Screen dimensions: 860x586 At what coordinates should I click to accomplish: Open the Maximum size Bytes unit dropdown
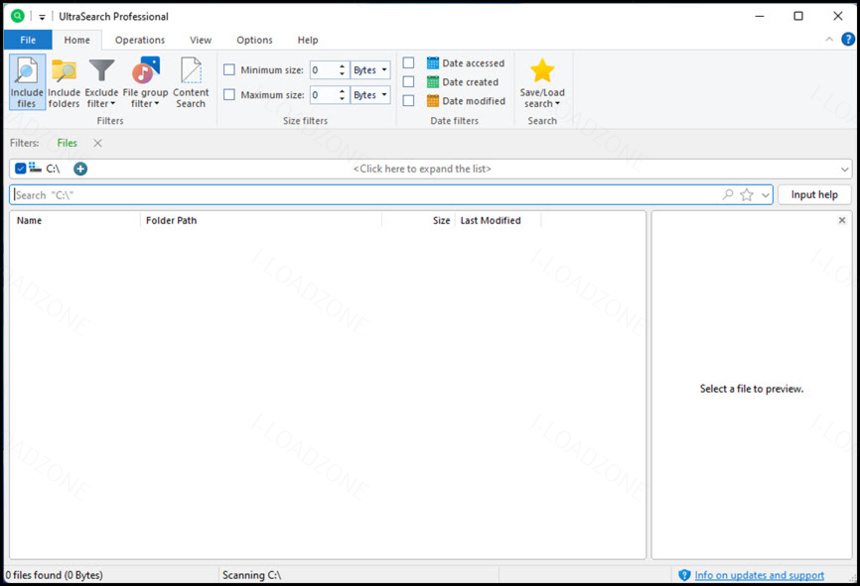[x=370, y=94]
